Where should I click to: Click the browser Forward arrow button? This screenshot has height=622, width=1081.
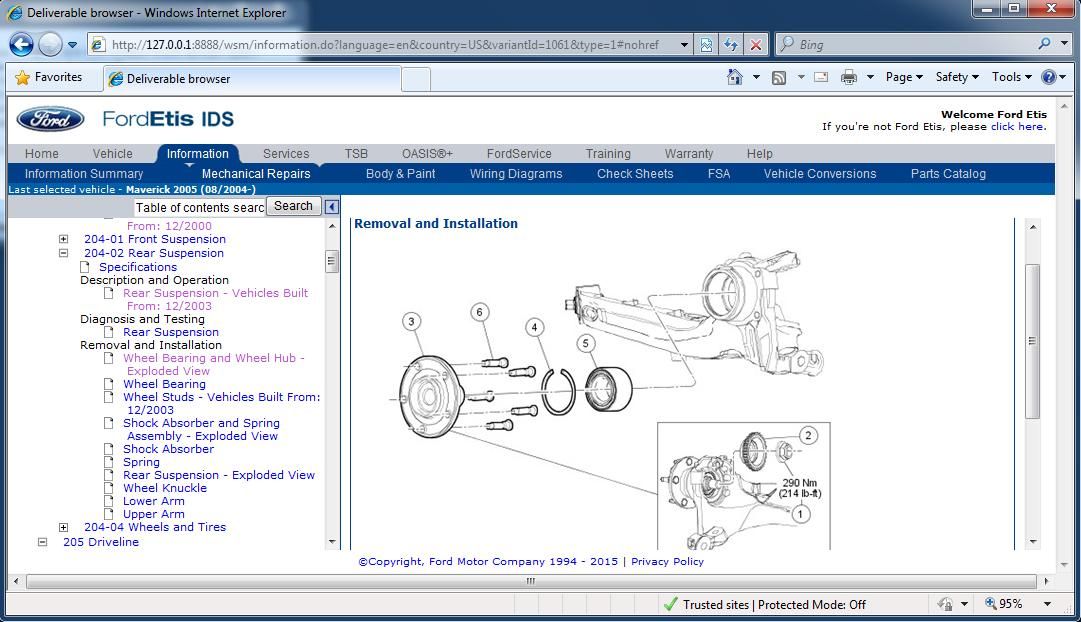pyautogui.click(x=50, y=45)
